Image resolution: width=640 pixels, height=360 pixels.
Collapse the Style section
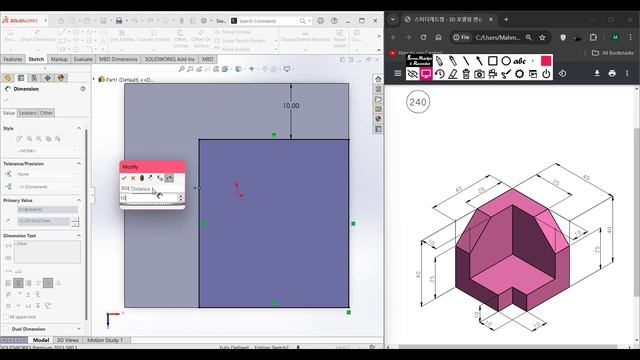point(79,128)
